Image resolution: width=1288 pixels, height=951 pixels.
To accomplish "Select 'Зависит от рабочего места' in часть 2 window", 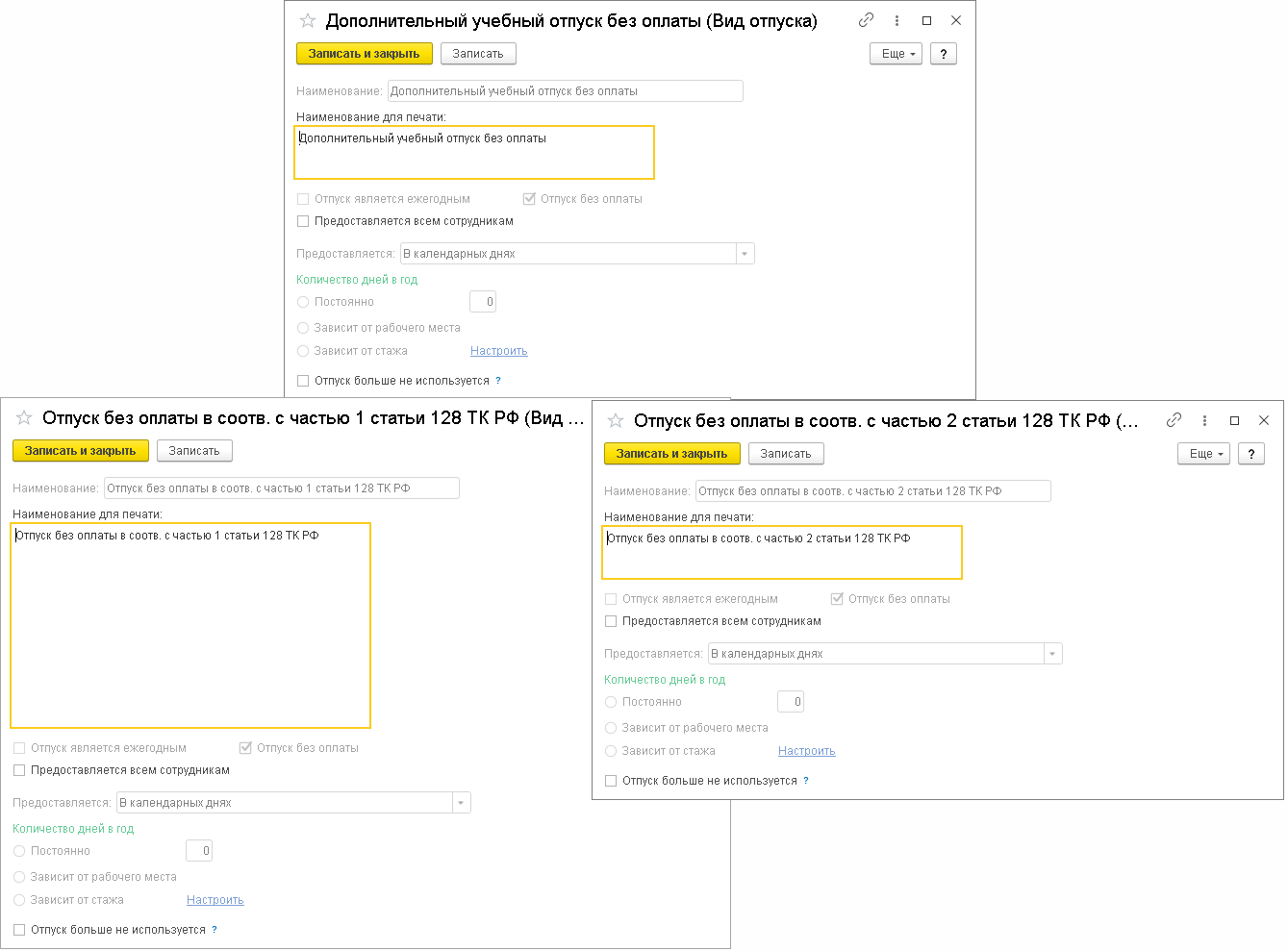I will pos(611,728).
